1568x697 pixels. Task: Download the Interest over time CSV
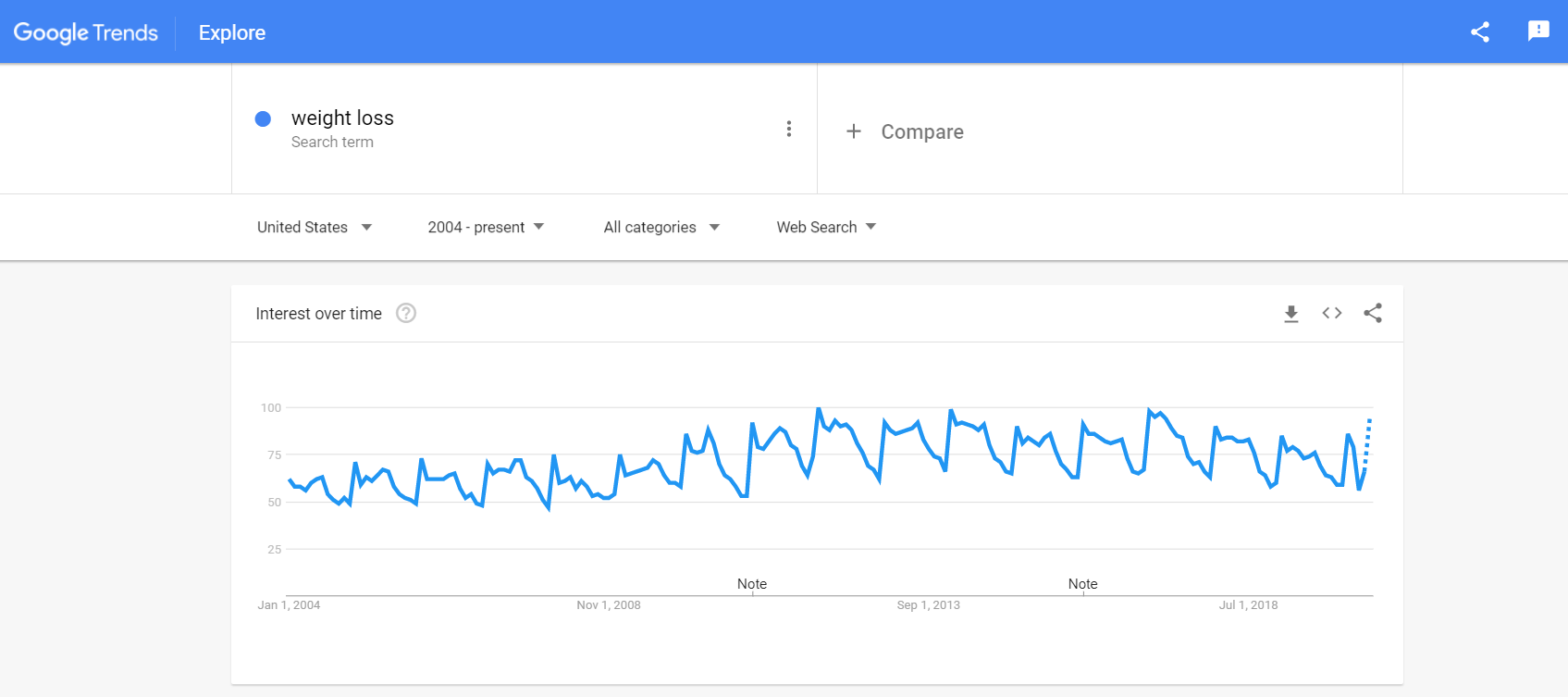pos(1291,314)
